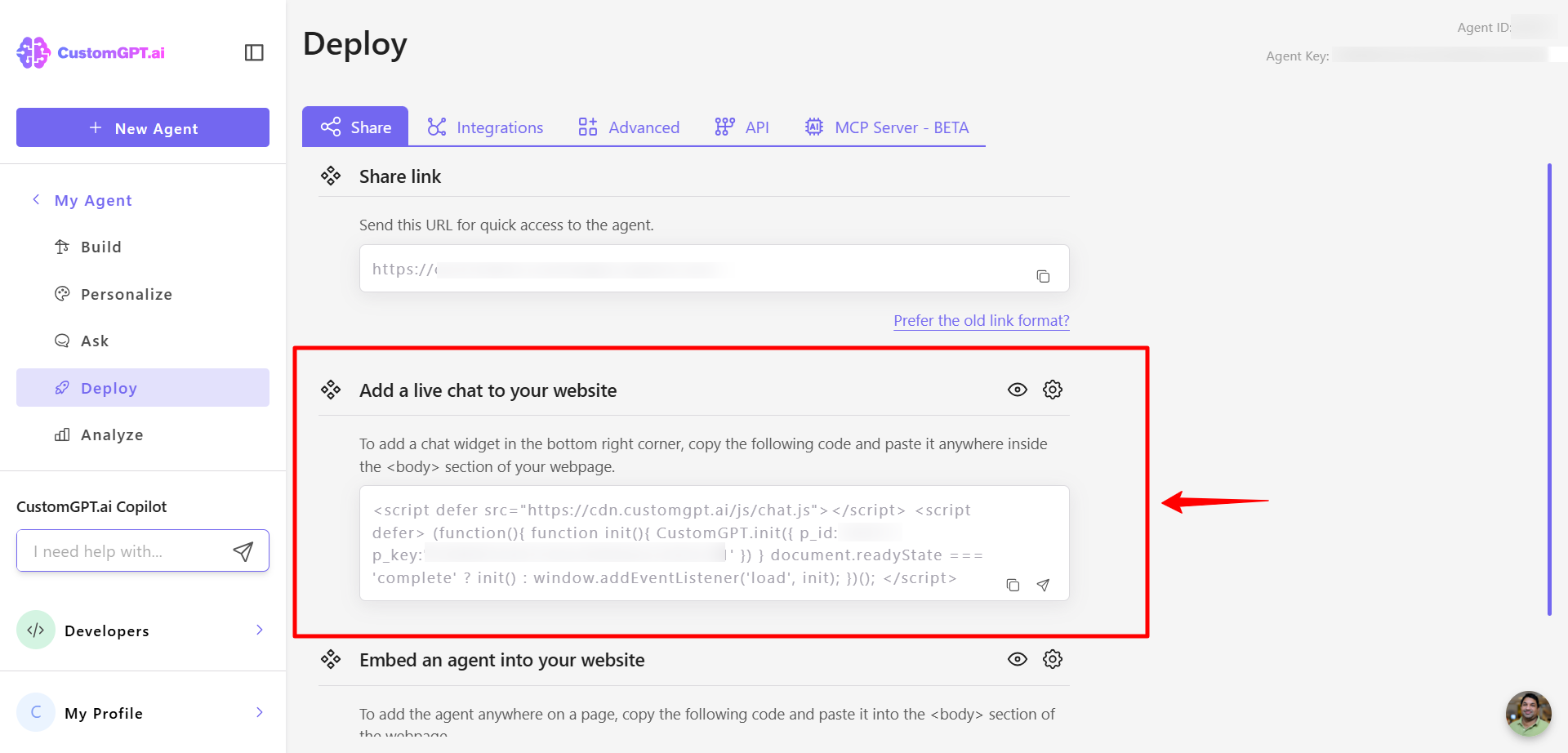1568x753 pixels.
Task: Send the Copilot message with paper plane
Action: [x=243, y=551]
